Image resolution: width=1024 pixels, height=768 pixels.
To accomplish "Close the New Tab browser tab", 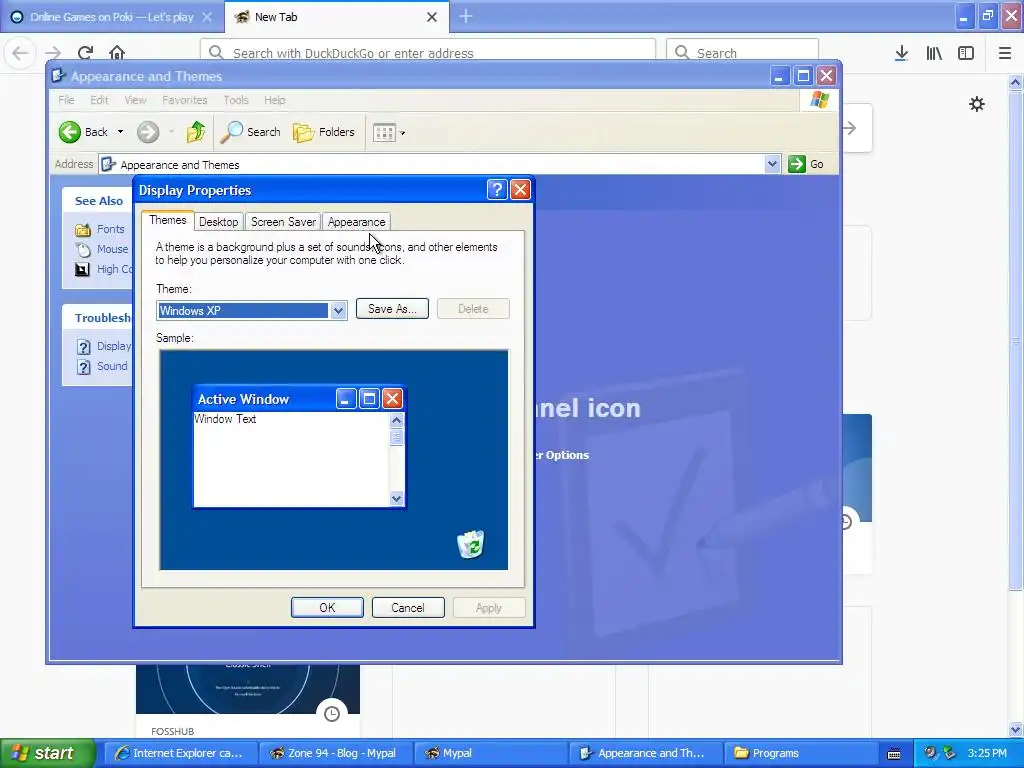I will coord(432,17).
